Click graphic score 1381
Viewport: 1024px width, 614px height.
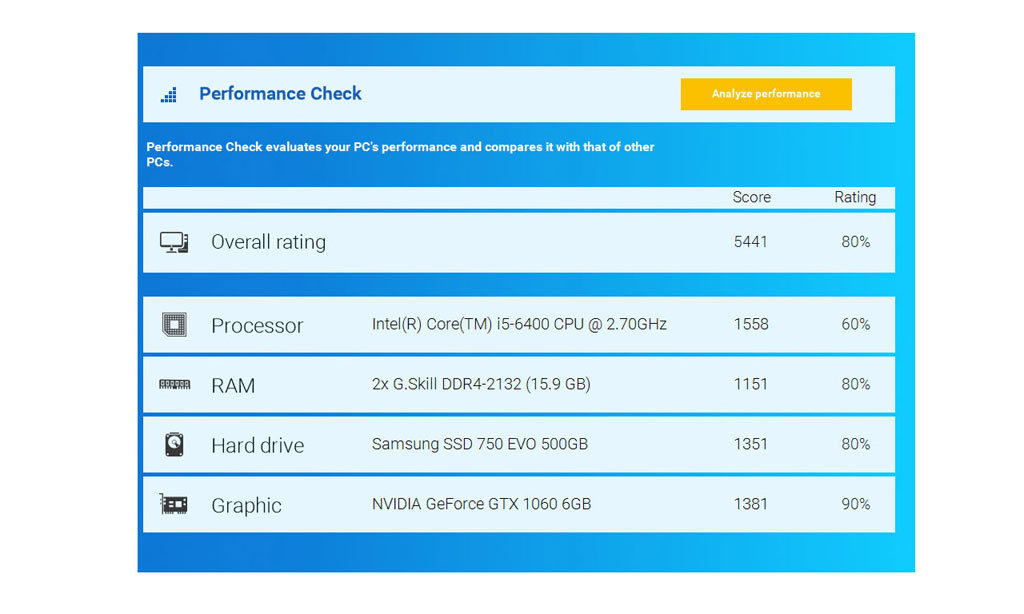click(x=750, y=504)
